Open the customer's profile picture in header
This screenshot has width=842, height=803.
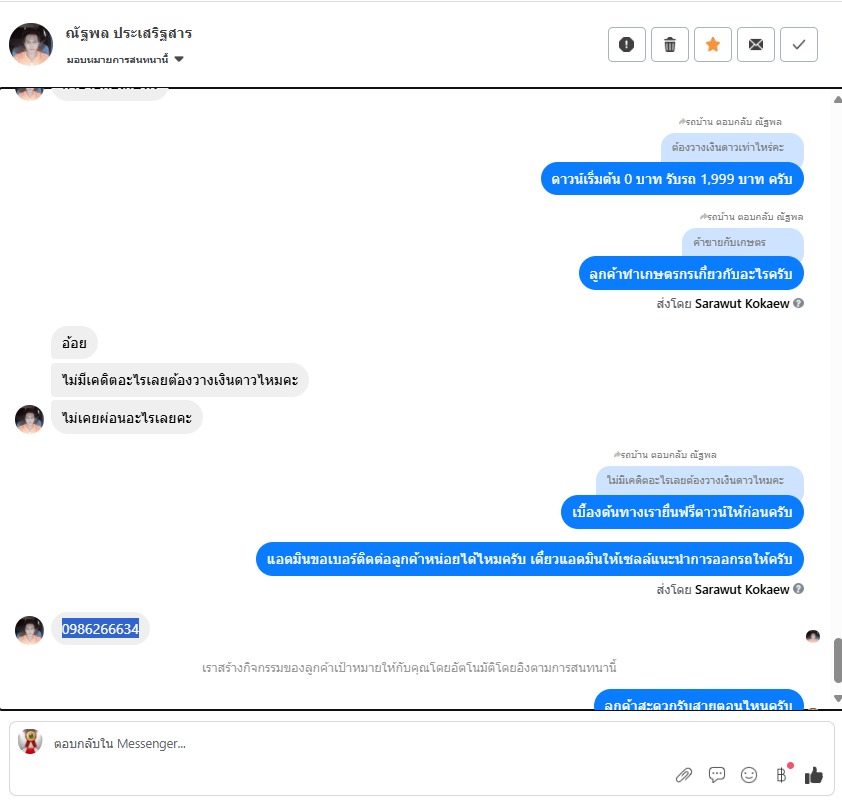(31, 44)
